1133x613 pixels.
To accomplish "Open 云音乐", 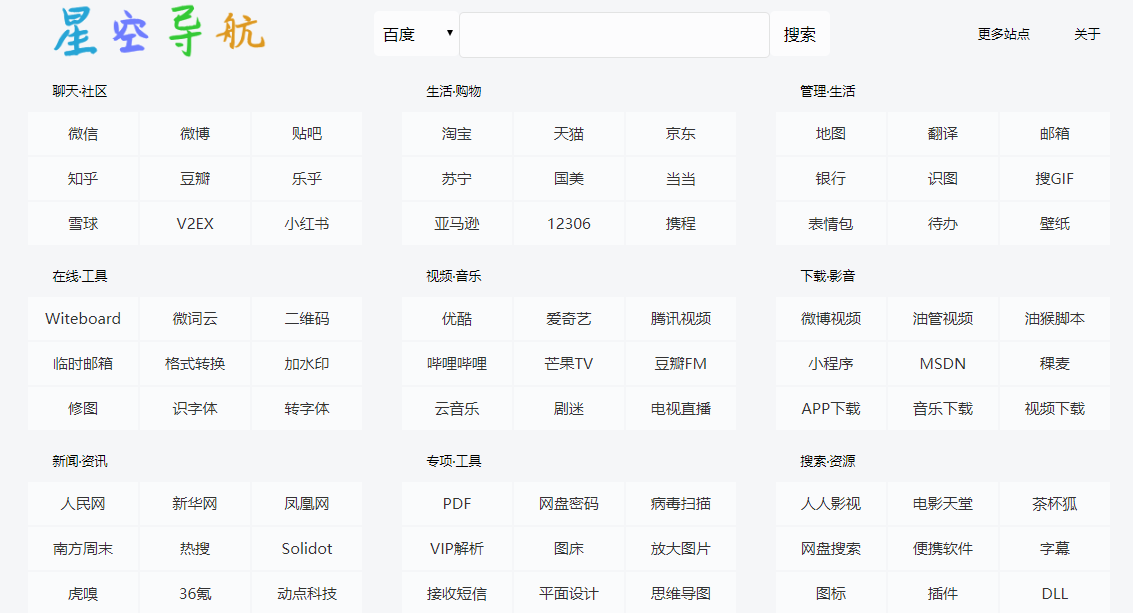I will click(457, 408).
